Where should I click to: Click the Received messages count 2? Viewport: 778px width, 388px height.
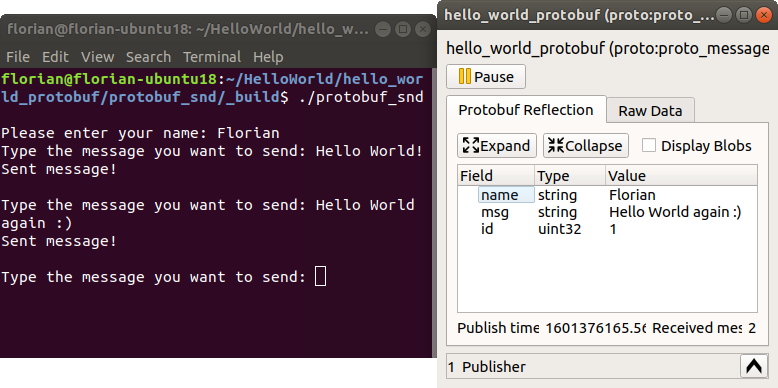click(x=752, y=328)
